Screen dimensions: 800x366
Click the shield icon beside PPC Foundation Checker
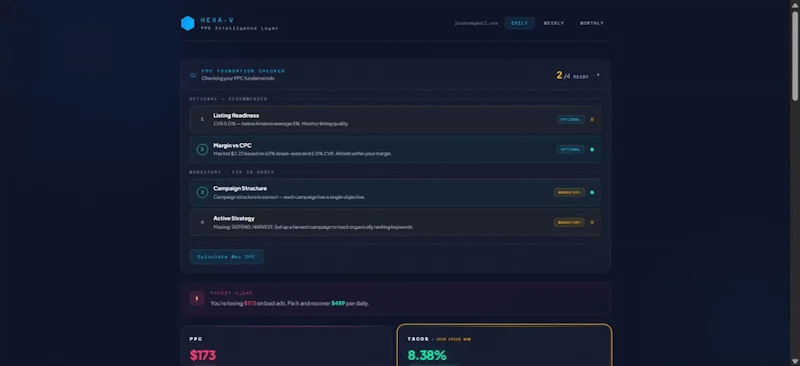click(x=193, y=75)
